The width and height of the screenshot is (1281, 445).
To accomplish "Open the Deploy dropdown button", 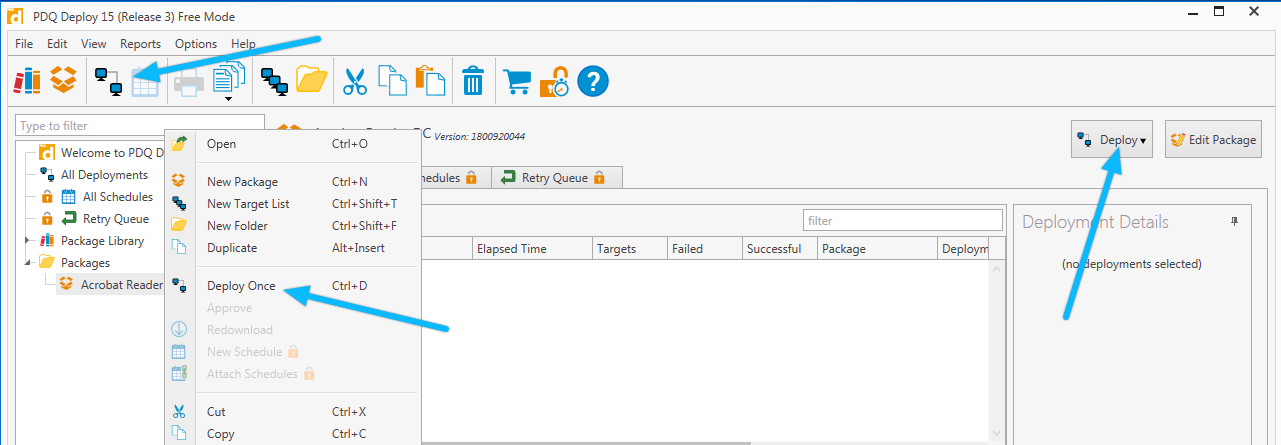I will point(1113,140).
